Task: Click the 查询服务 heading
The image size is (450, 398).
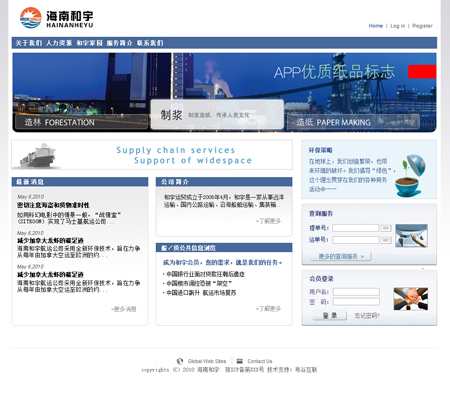Action: tap(320, 214)
